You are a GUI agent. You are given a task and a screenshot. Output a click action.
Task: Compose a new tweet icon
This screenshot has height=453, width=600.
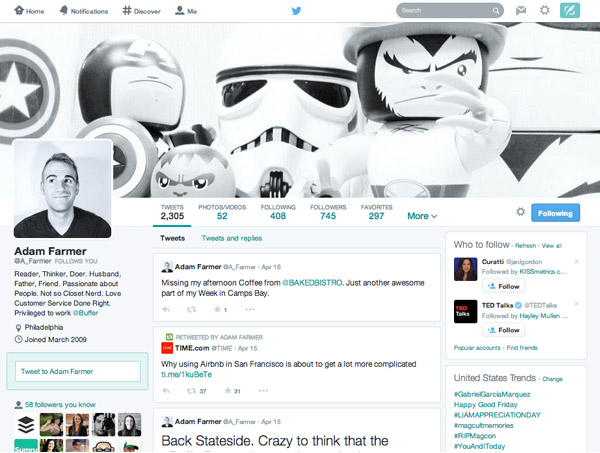570,10
